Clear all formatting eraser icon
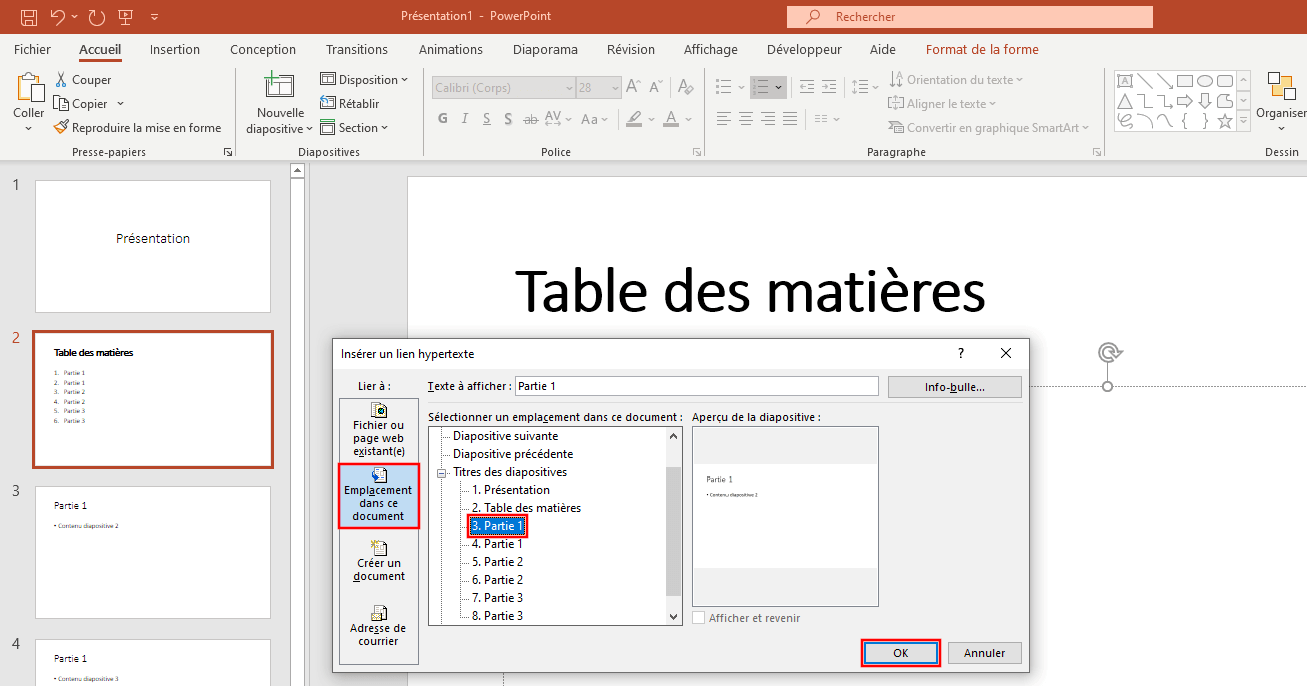Image resolution: width=1307 pixels, height=686 pixels. [x=686, y=88]
